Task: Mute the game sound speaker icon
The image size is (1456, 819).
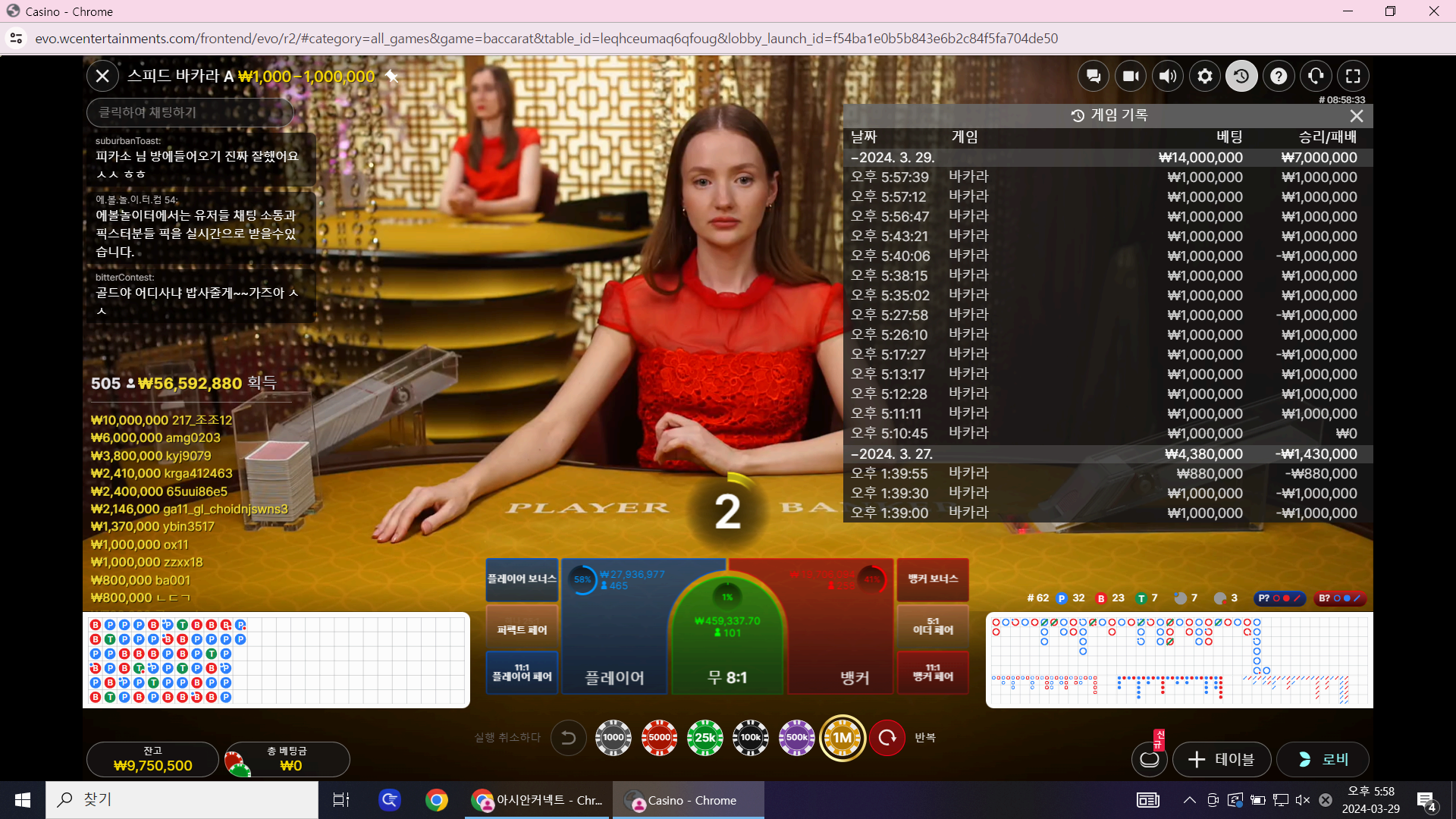Action: click(1168, 76)
